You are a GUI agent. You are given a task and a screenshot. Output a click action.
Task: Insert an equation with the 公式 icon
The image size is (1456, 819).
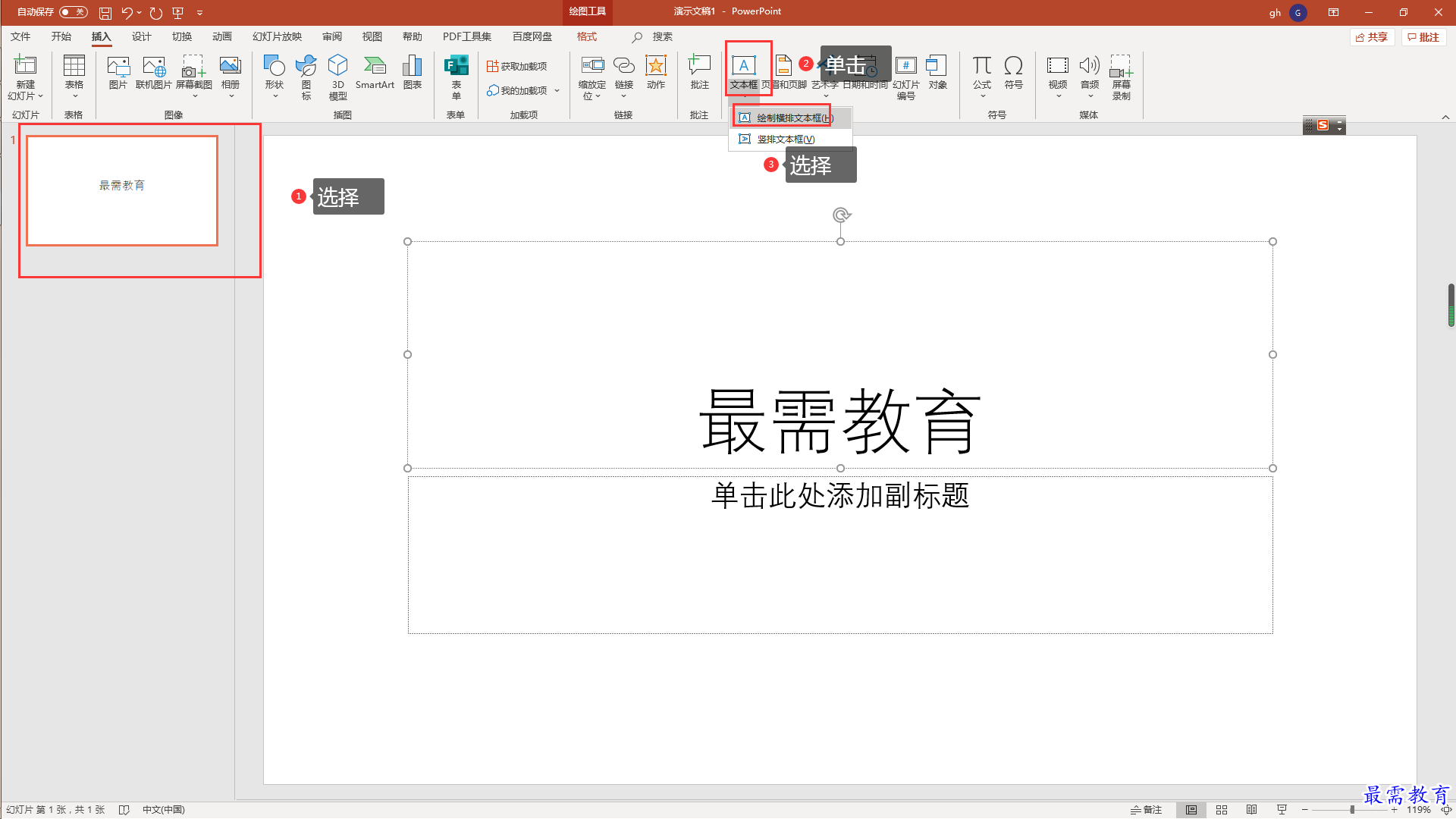click(982, 65)
